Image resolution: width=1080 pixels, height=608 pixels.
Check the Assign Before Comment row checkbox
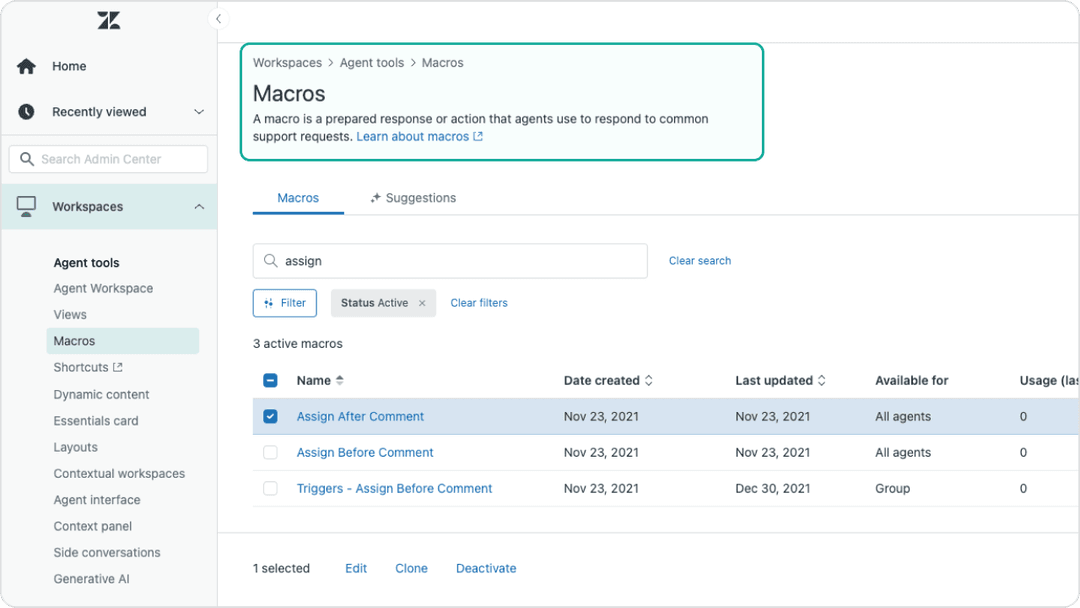point(269,452)
